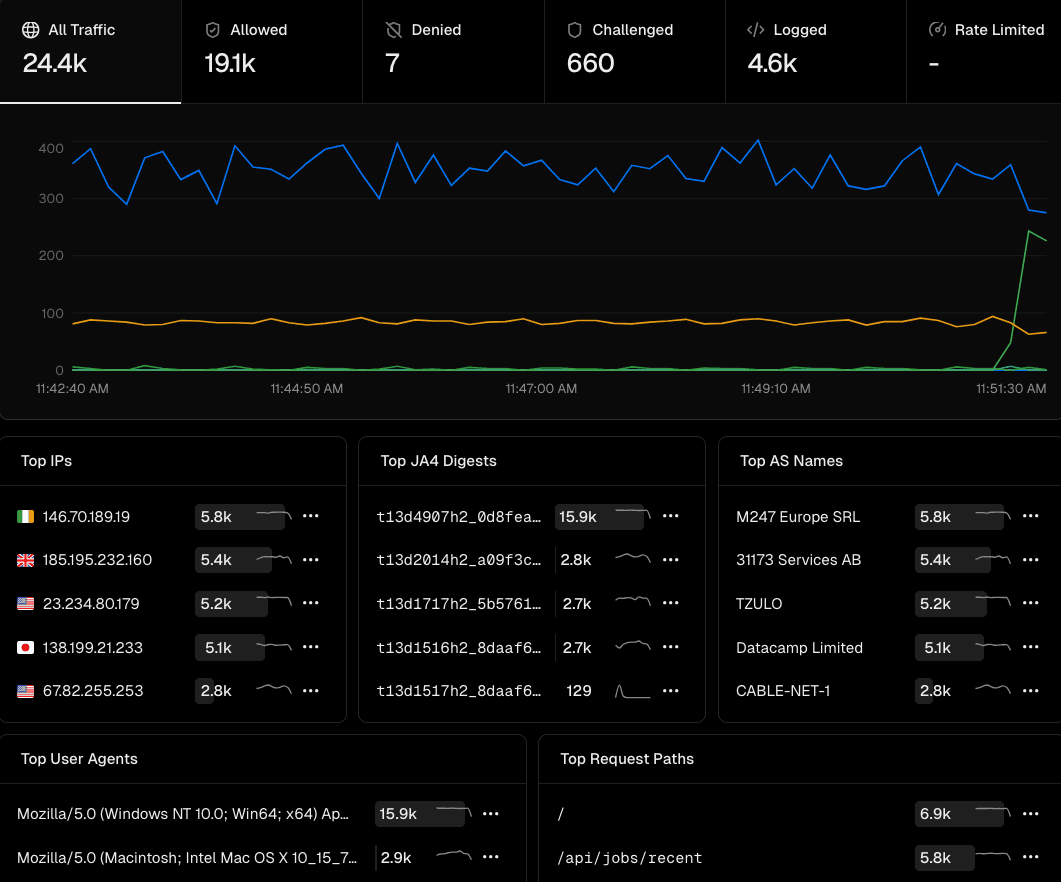Open the ellipsis menu for 146.70.189.19
The width and height of the screenshot is (1061, 882).
[311, 516]
